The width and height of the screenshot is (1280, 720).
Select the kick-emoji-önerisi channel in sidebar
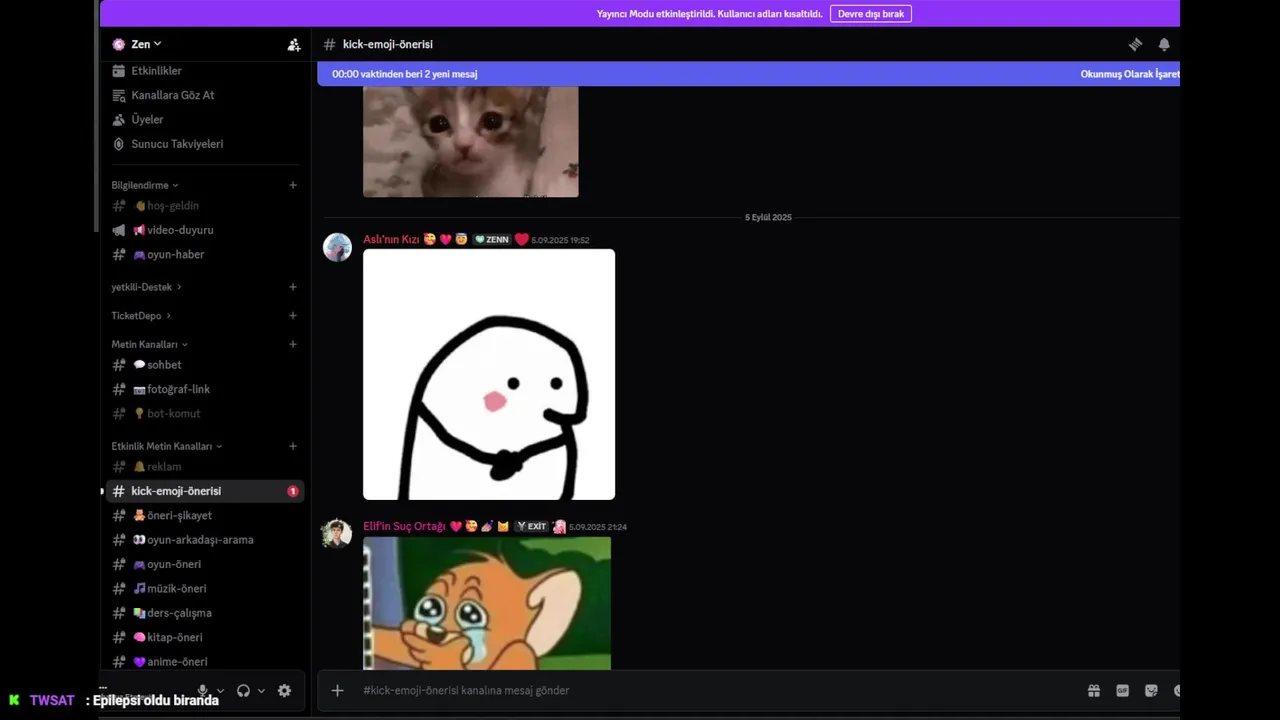(x=205, y=491)
